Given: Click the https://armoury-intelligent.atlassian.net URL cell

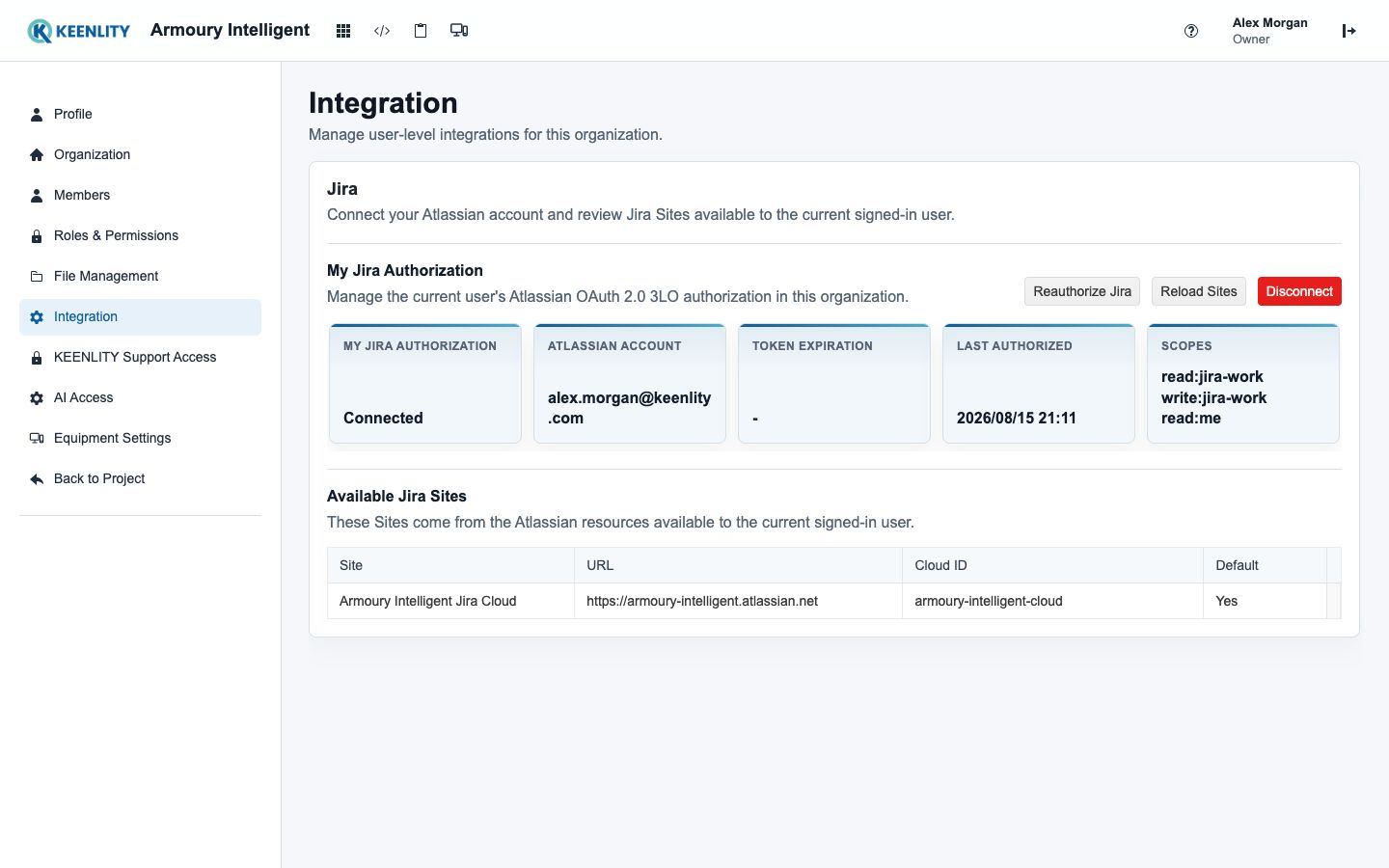Looking at the screenshot, I should pos(739,601).
